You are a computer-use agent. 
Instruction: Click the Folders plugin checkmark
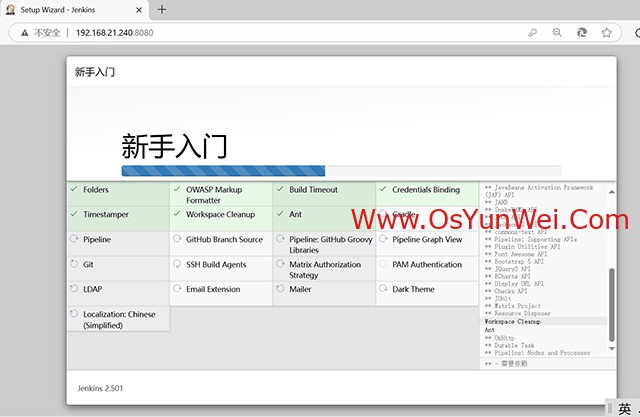pyautogui.click(x=74, y=189)
